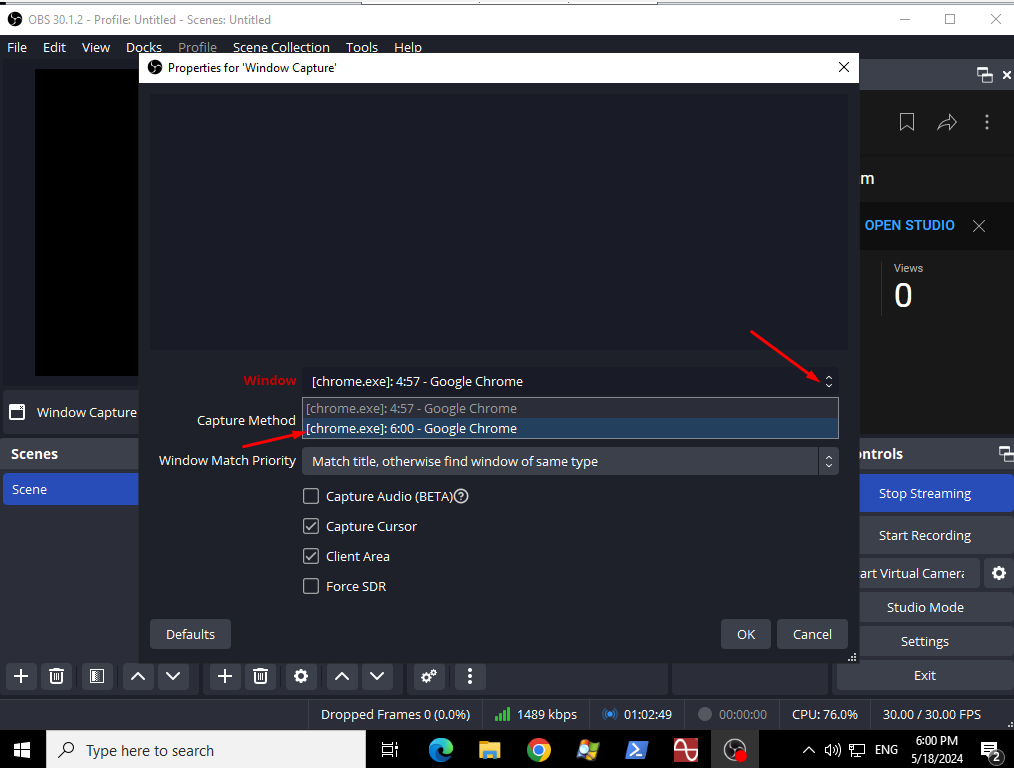Enable the Capture Audio (BETA) checkbox

[311, 496]
